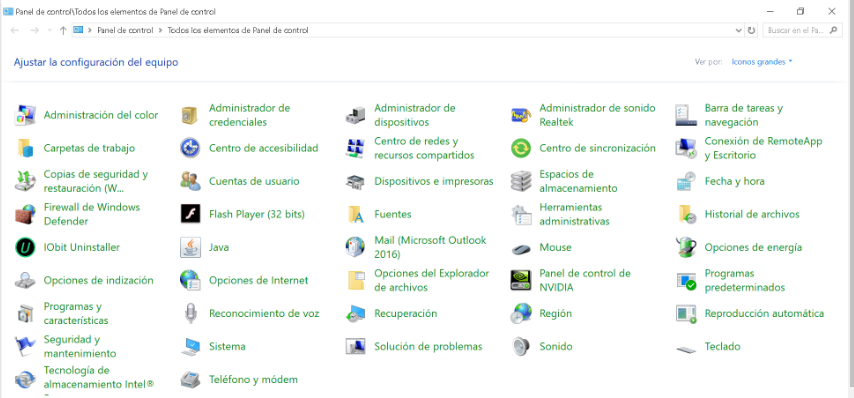
Task: Open Copias de seguridad y restauración icon
Action: click(25, 181)
